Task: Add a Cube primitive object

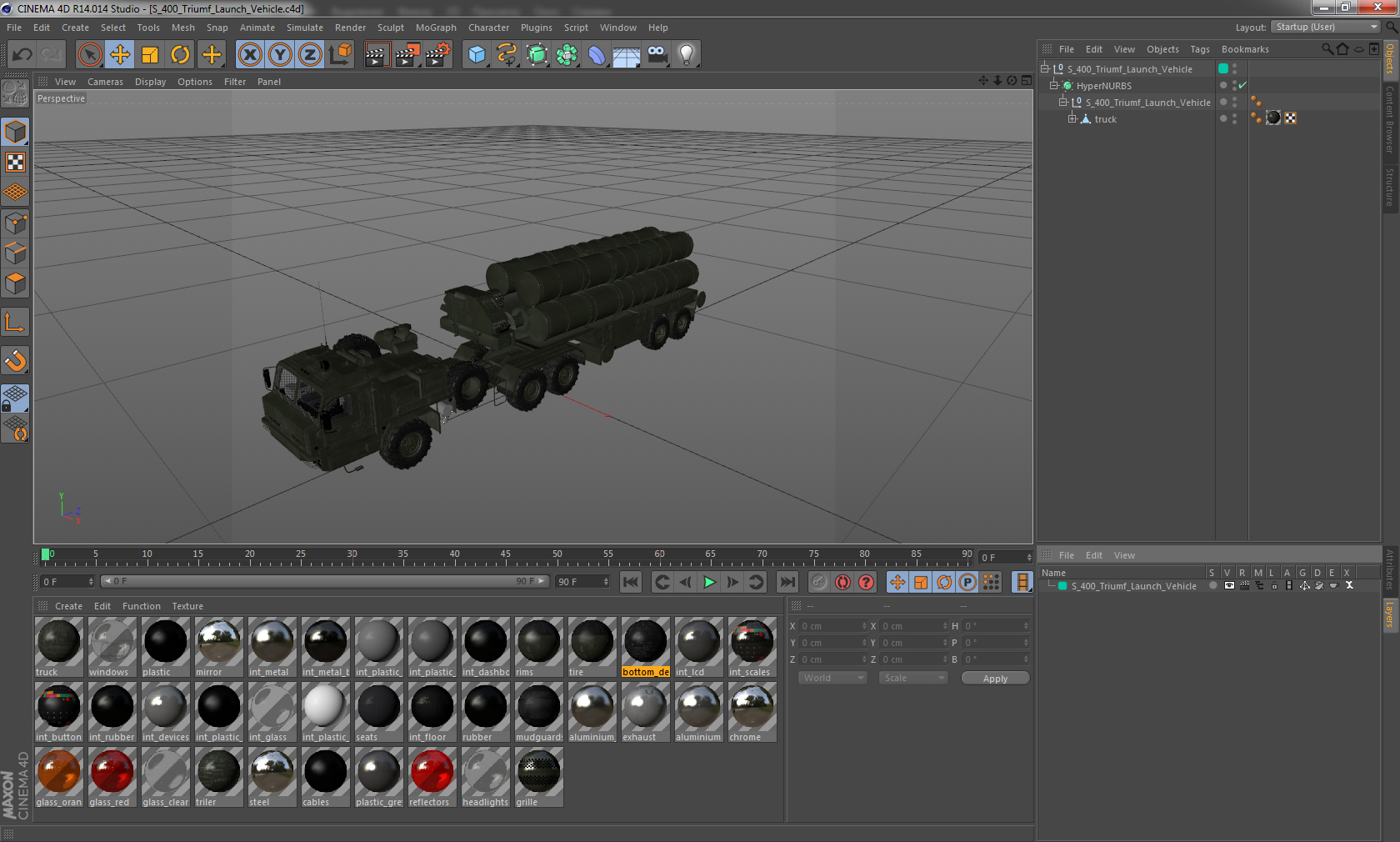Action: tap(477, 55)
